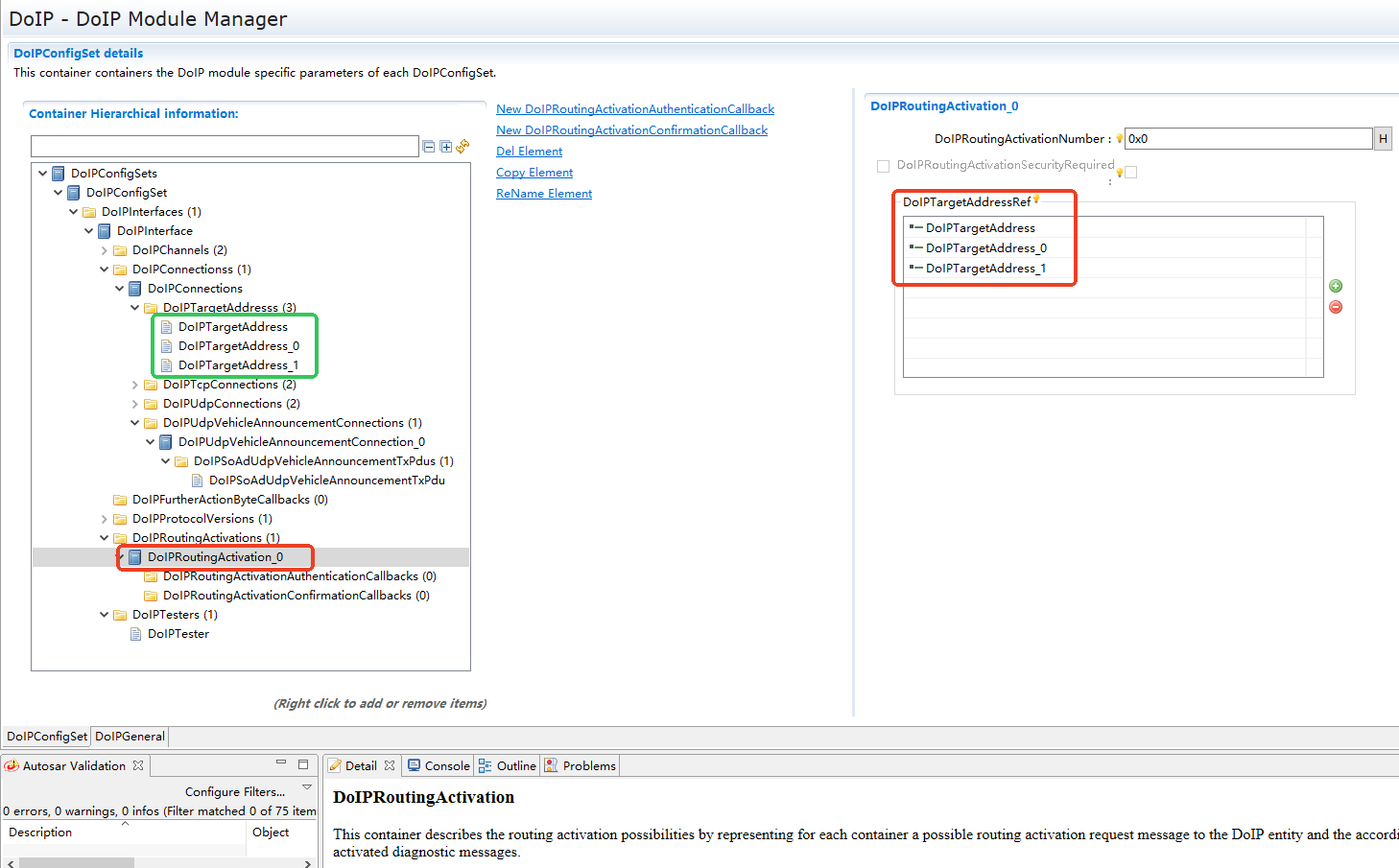The image size is (1399, 868).
Task: Click lightbulb hint next to DoIPRoutingActivationNumber
Action: click(1119, 139)
